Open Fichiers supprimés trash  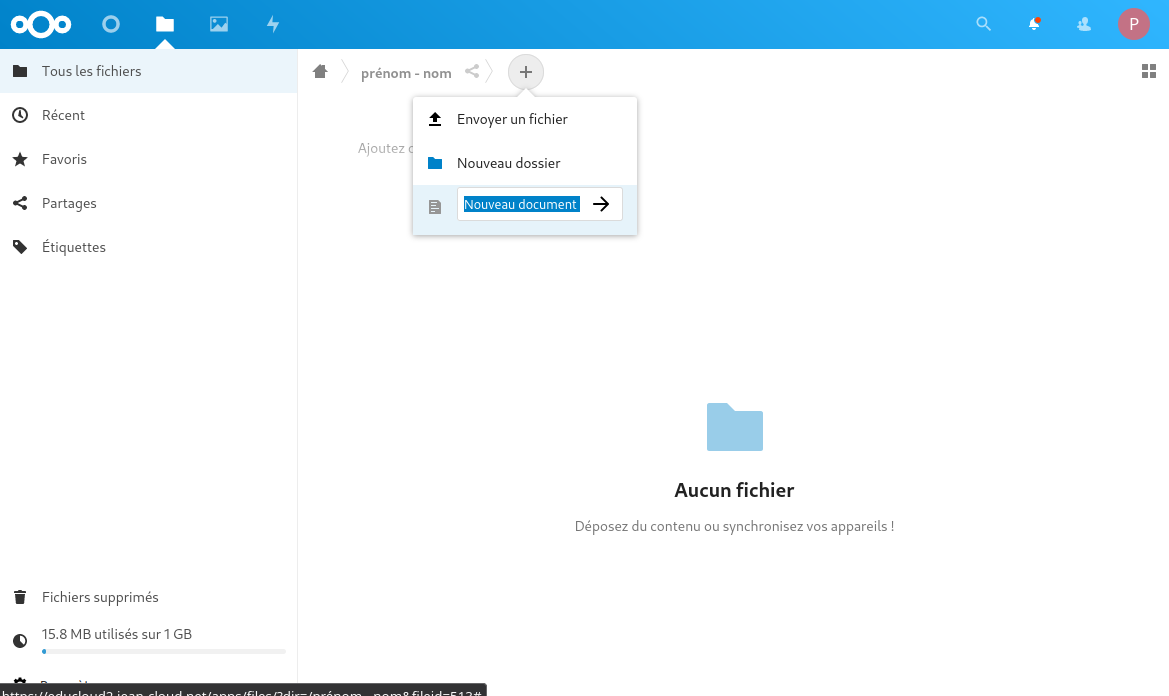point(100,597)
